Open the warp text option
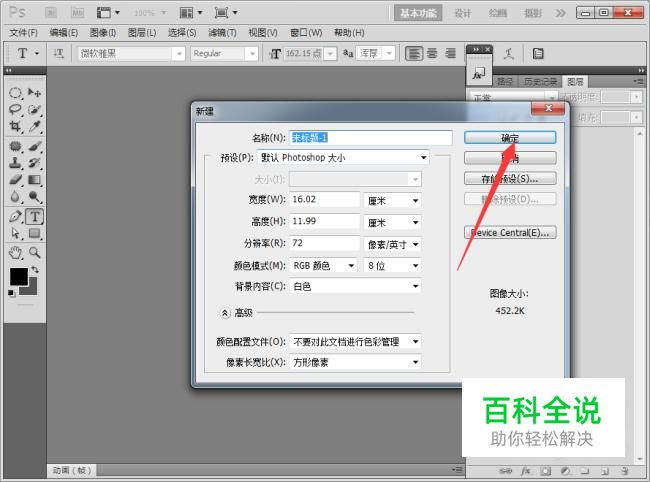 pyautogui.click(x=509, y=53)
